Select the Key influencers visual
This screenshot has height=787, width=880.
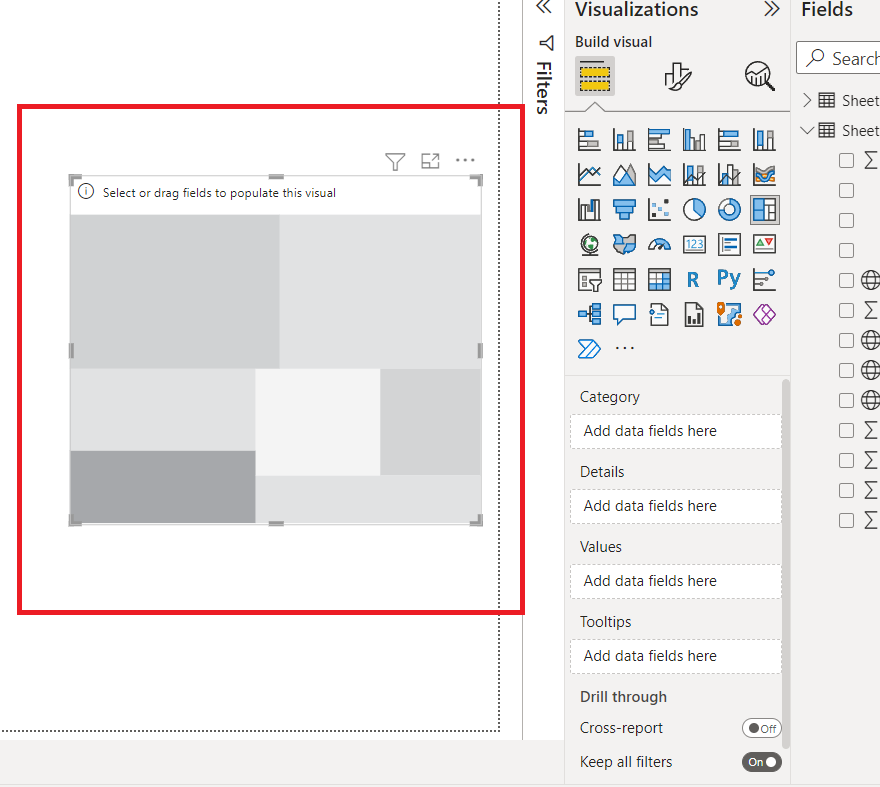(764, 279)
